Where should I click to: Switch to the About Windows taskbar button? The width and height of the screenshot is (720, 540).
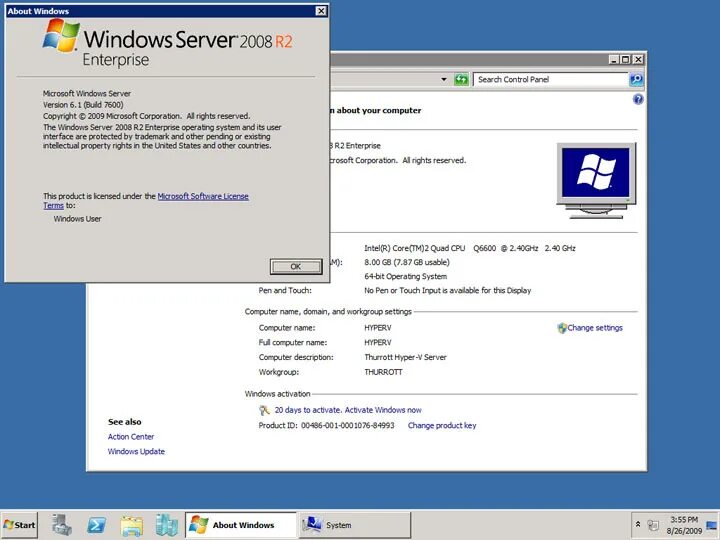click(241, 525)
